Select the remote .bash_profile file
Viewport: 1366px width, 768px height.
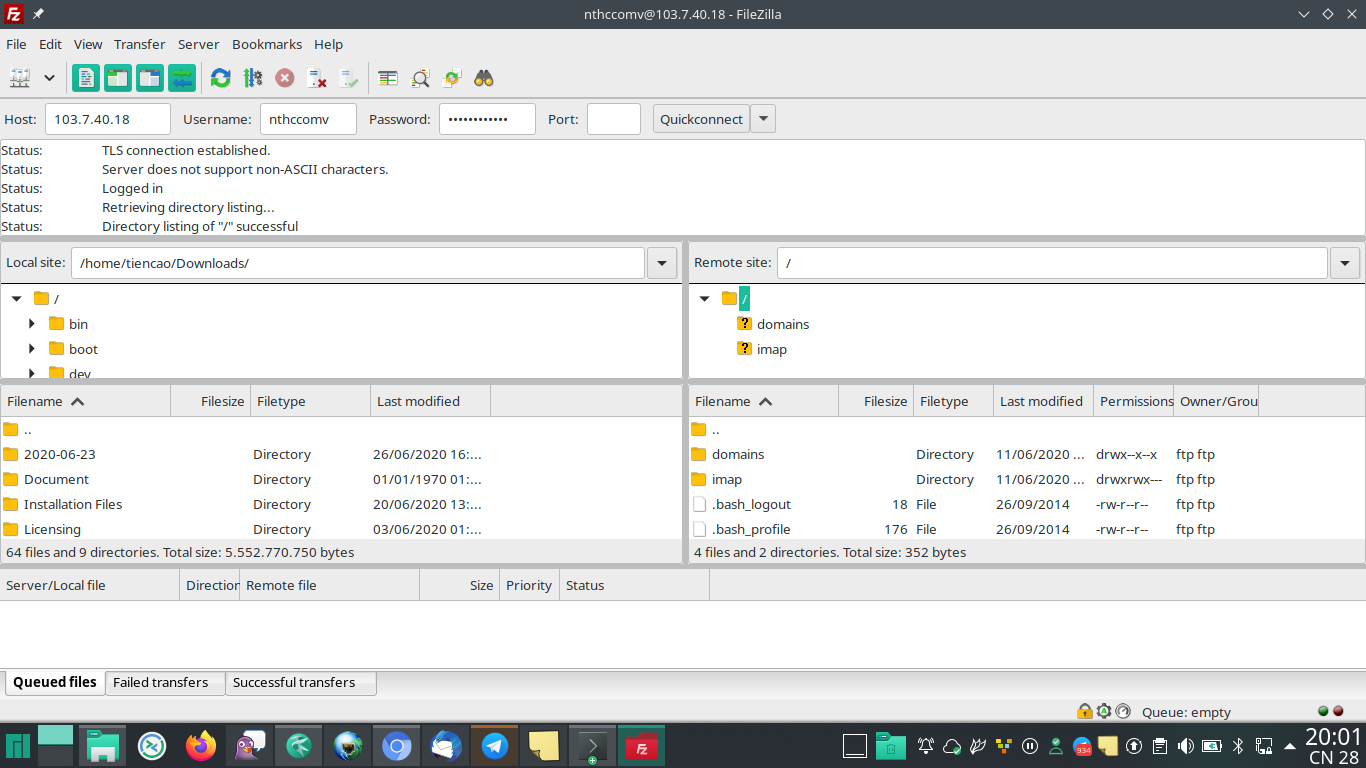pos(751,529)
